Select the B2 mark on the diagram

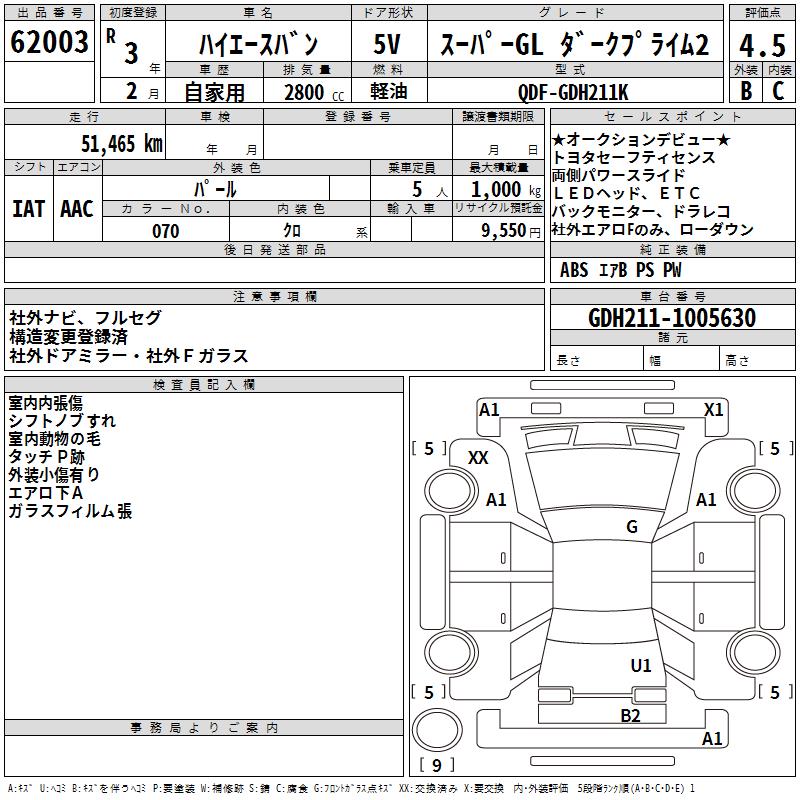(630, 716)
